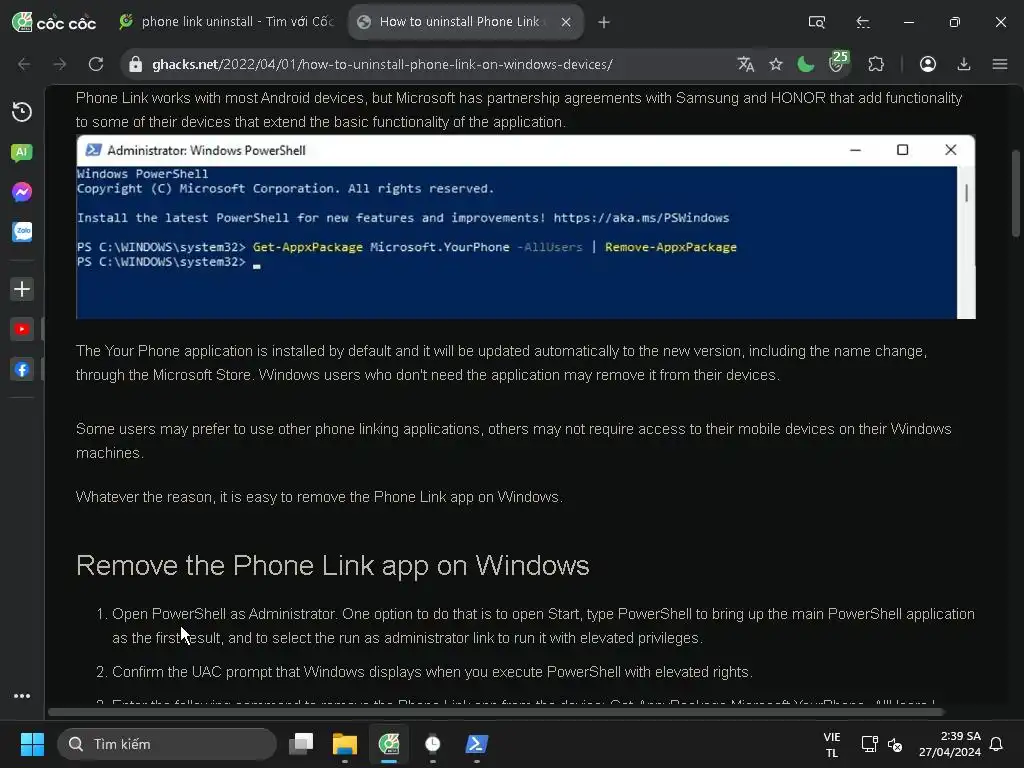This screenshot has height=768, width=1024.
Task: Go forward to the next page
Action: (59, 64)
